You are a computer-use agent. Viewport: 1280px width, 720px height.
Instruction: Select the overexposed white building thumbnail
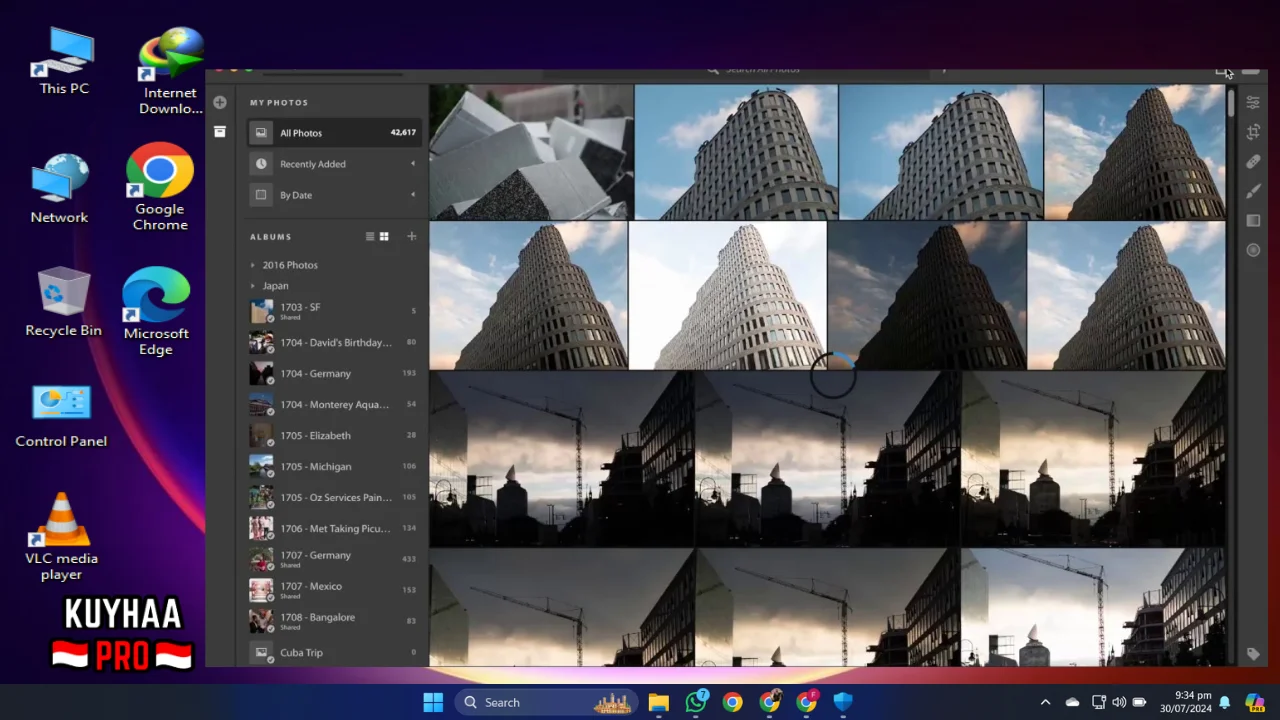[x=728, y=296]
